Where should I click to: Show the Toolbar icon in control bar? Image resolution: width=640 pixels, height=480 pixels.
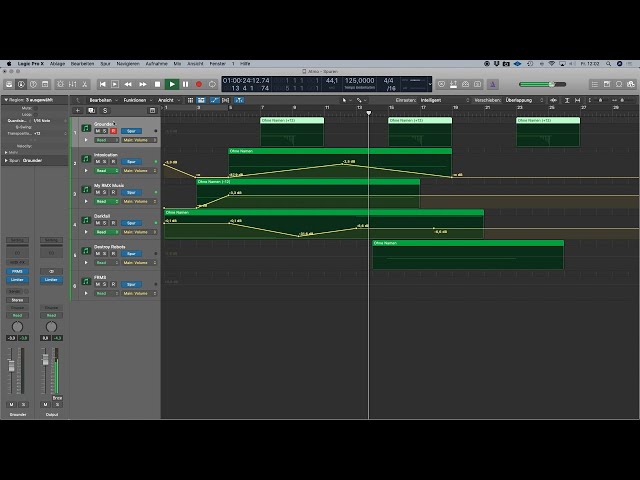[45, 84]
